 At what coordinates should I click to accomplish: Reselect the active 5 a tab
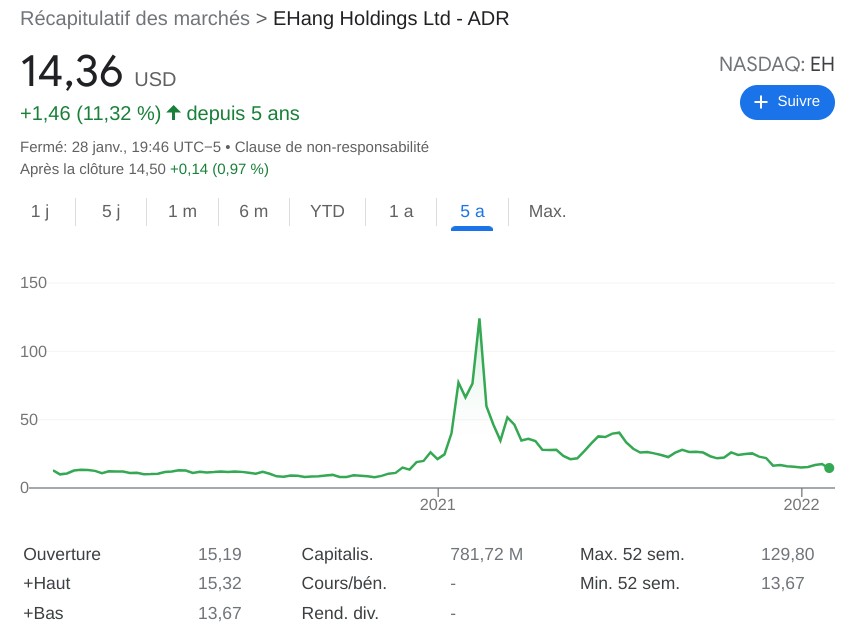pos(470,211)
